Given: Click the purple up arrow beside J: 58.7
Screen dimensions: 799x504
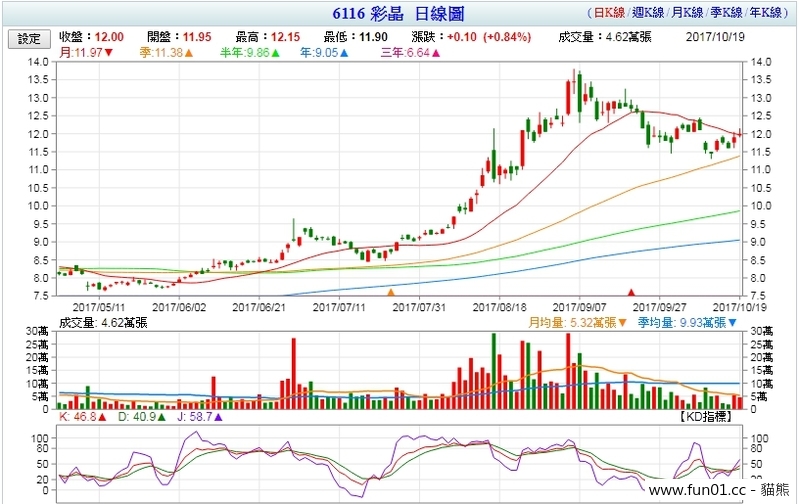Looking at the screenshot, I should (218, 417).
